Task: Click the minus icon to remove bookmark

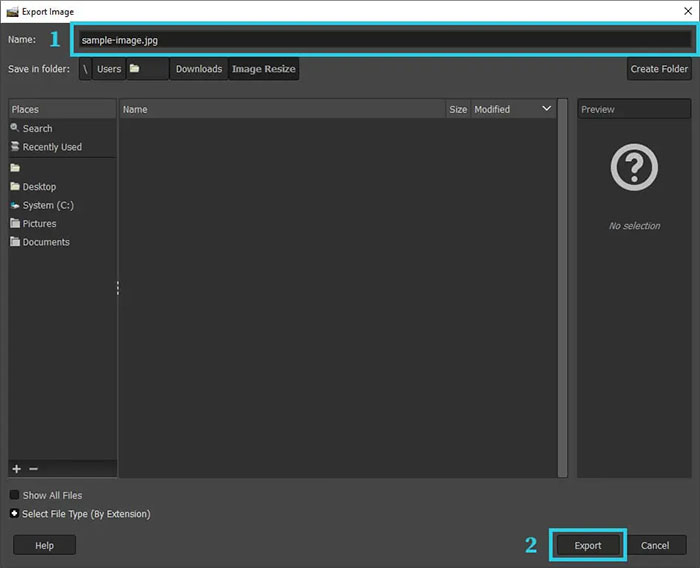Action: [x=33, y=469]
